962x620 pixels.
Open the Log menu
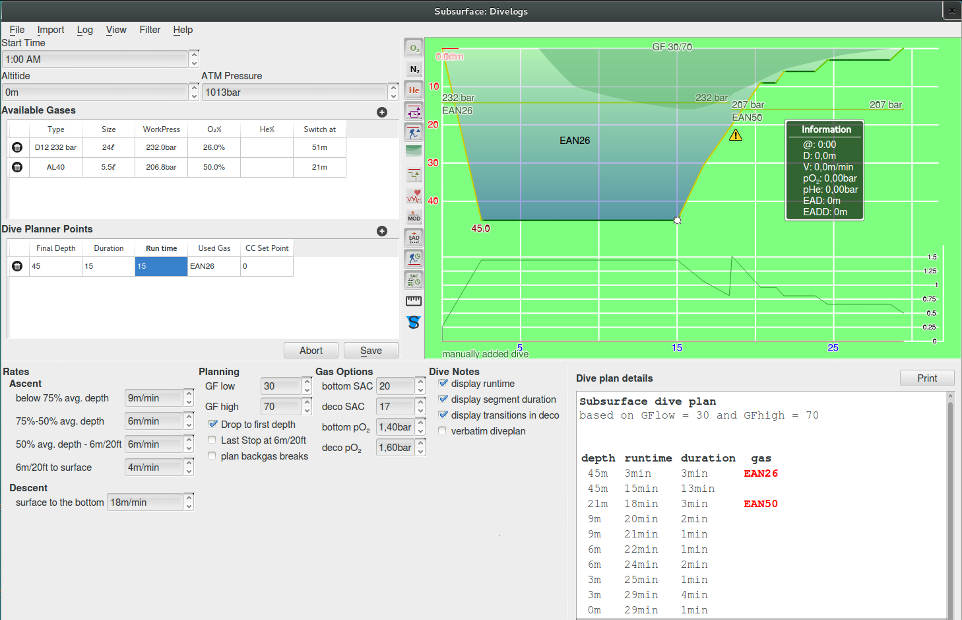[x=85, y=29]
